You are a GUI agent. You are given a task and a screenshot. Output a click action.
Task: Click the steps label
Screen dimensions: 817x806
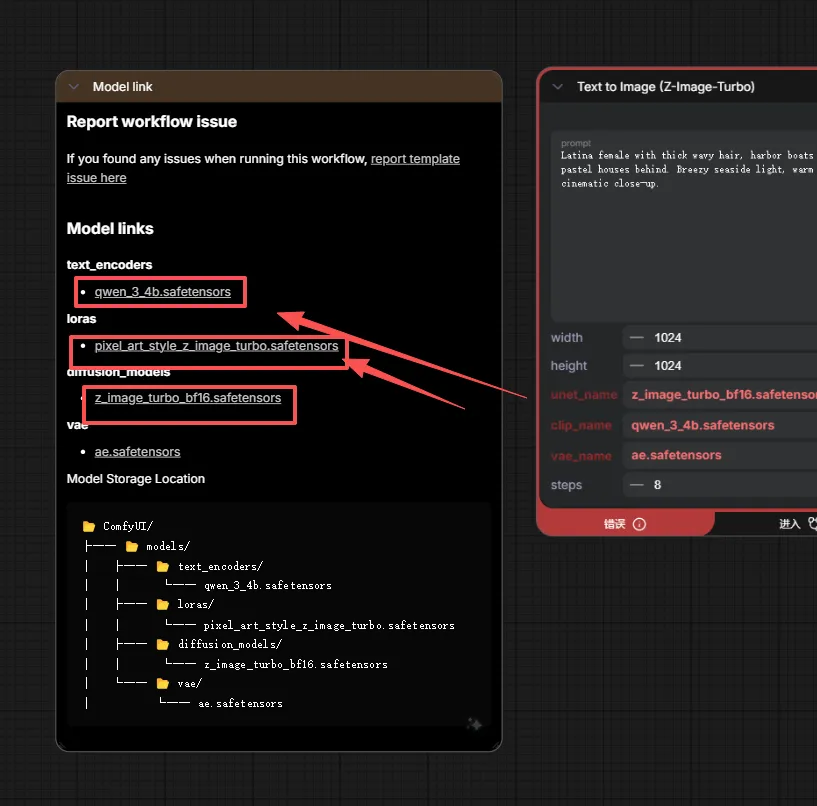click(x=566, y=485)
